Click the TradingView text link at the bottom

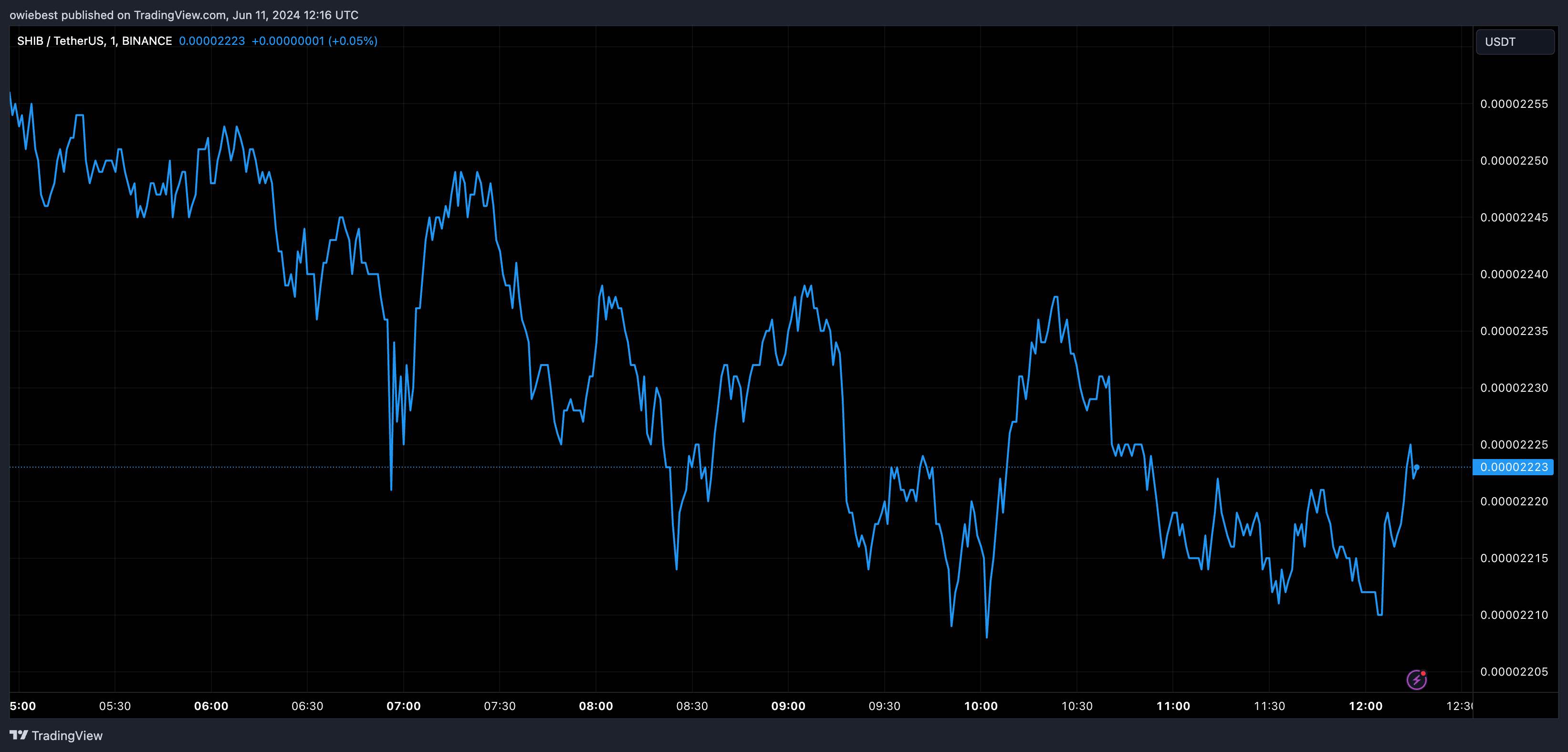coord(67,736)
